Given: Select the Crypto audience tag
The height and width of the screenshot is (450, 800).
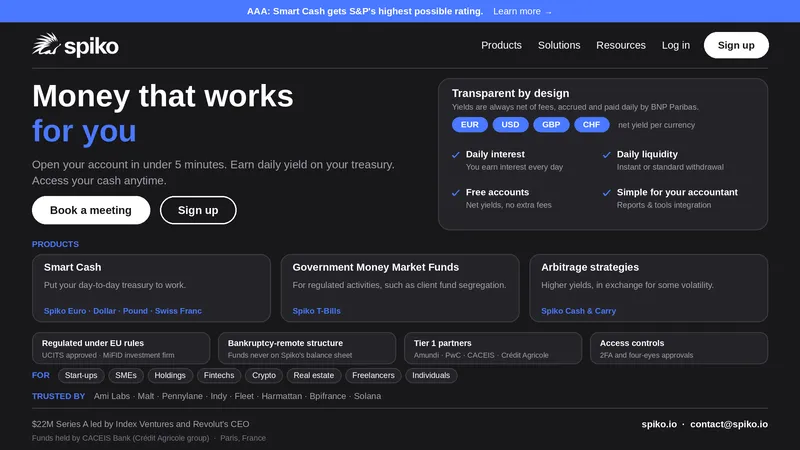Looking at the screenshot, I should click(x=264, y=376).
